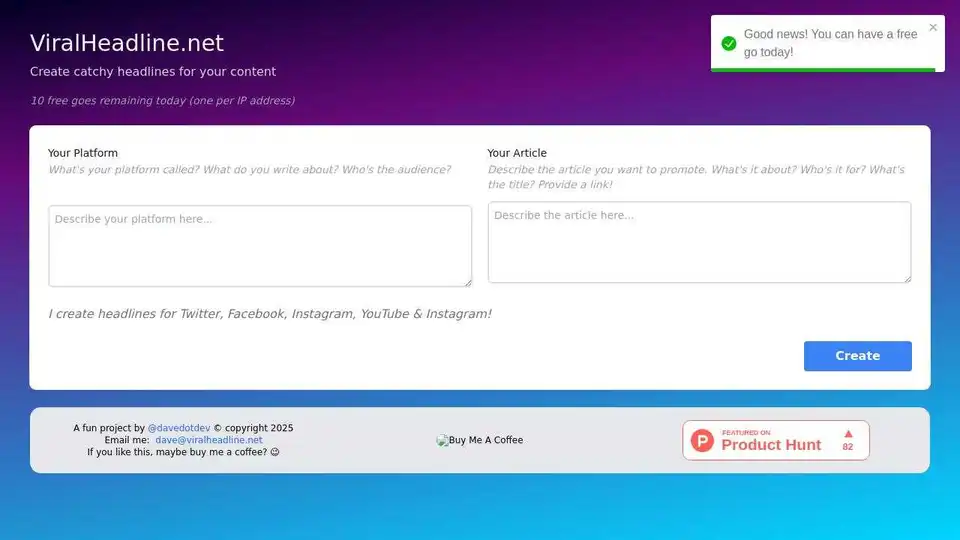Click the green notification progress bar
The image size is (960, 540).
pyautogui.click(x=822, y=70)
